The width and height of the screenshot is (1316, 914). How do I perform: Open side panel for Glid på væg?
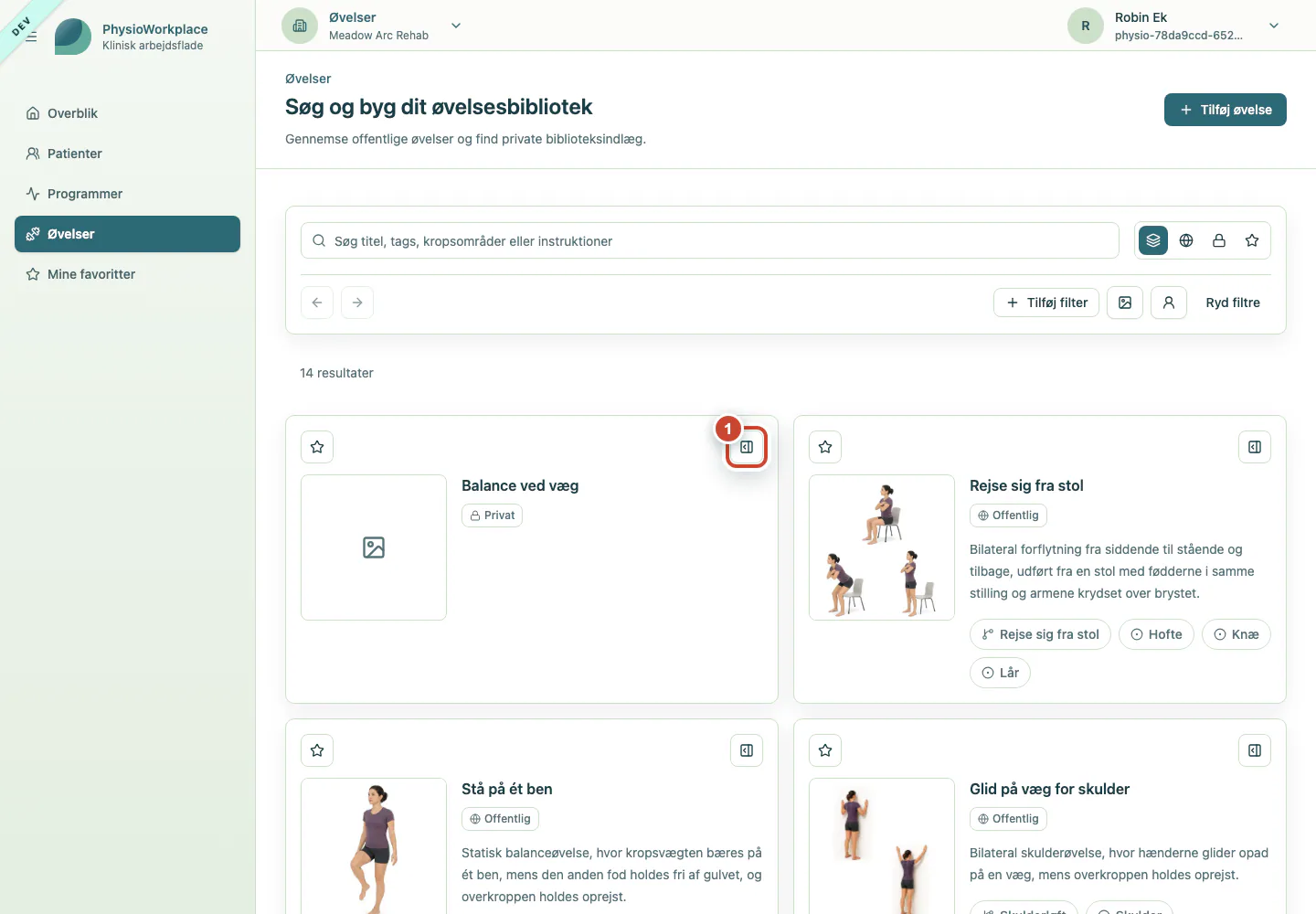pyautogui.click(x=1255, y=750)
